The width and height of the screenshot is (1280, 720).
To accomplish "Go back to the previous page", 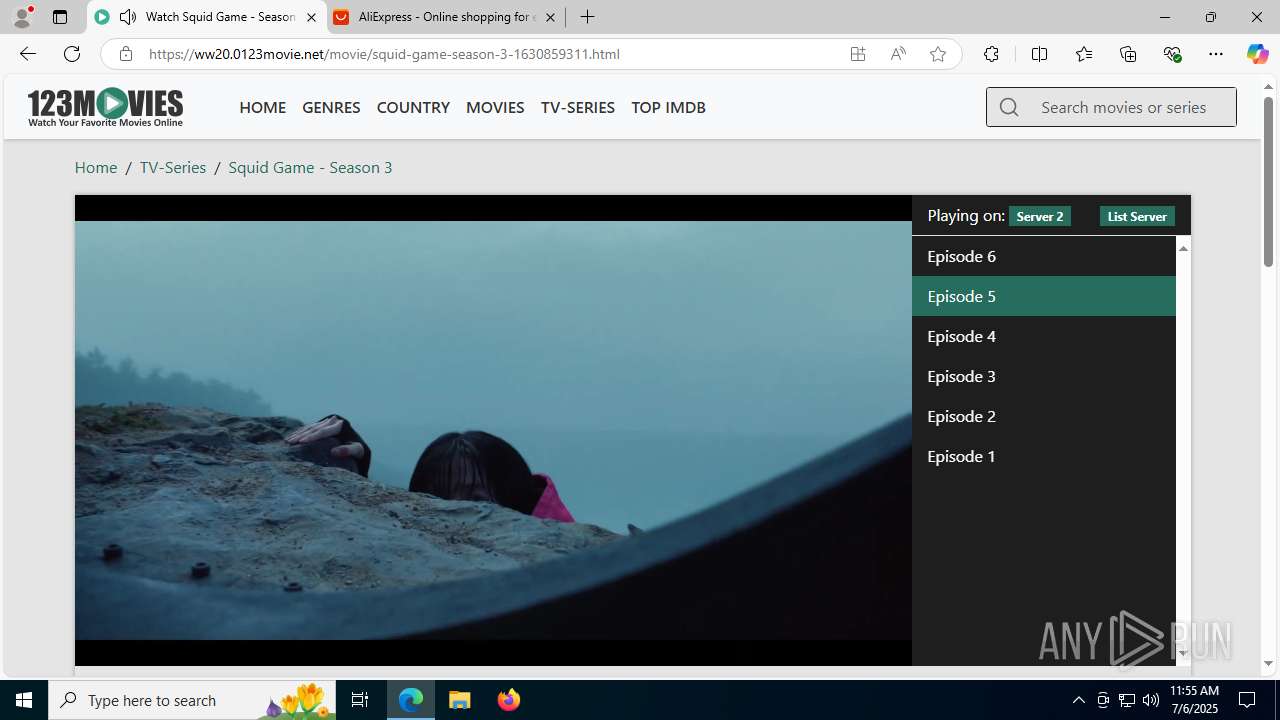I will coord(27,54).
